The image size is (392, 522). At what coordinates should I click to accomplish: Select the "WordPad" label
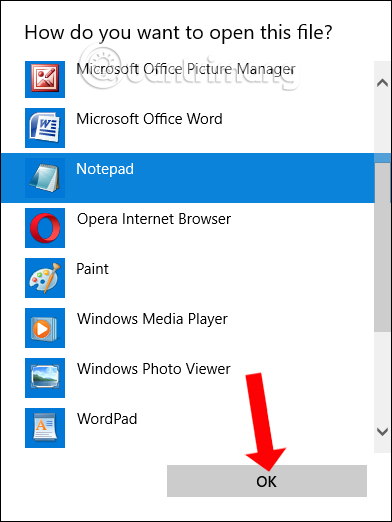(107, 419)
